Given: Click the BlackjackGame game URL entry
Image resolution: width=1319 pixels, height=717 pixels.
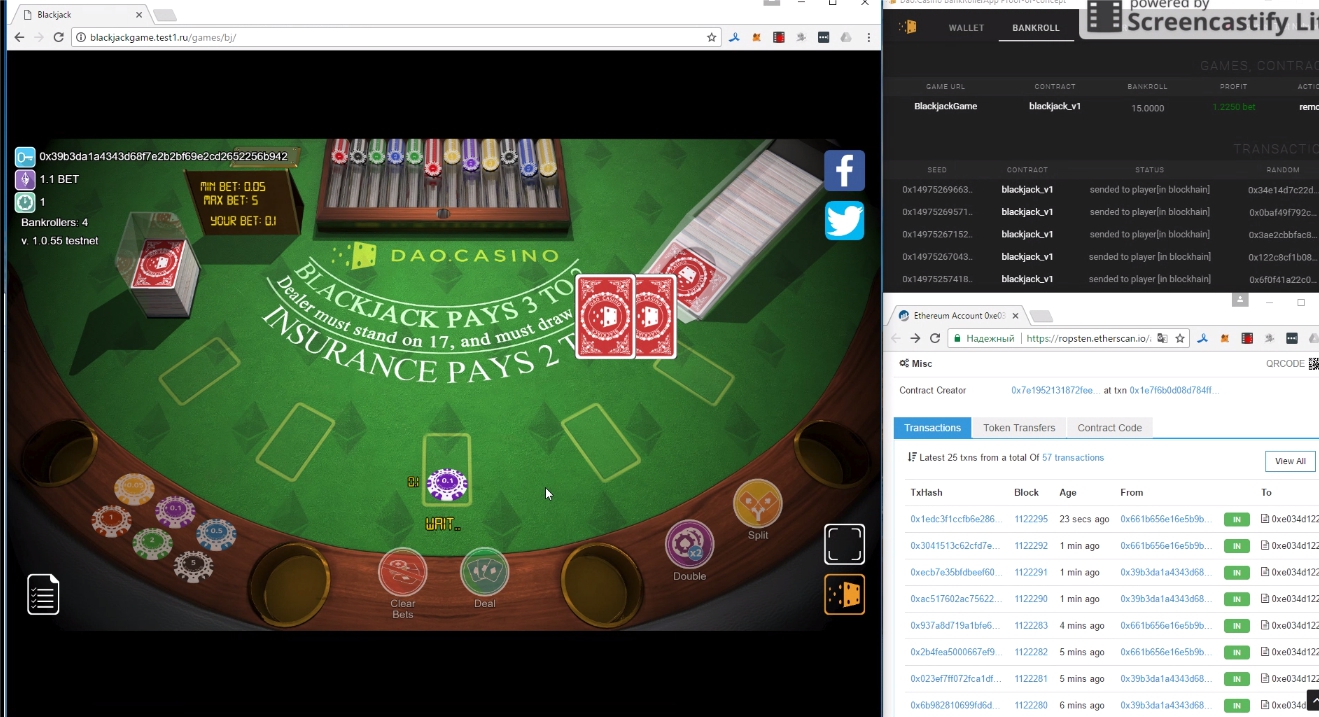Looking at the screenshot, I should pyautogui.click(x=945, y=106).
